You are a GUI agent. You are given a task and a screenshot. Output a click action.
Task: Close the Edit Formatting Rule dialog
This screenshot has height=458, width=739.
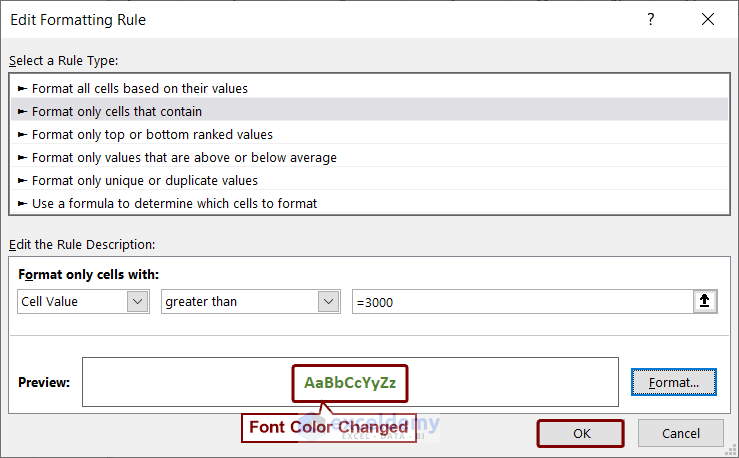[708, 20]
